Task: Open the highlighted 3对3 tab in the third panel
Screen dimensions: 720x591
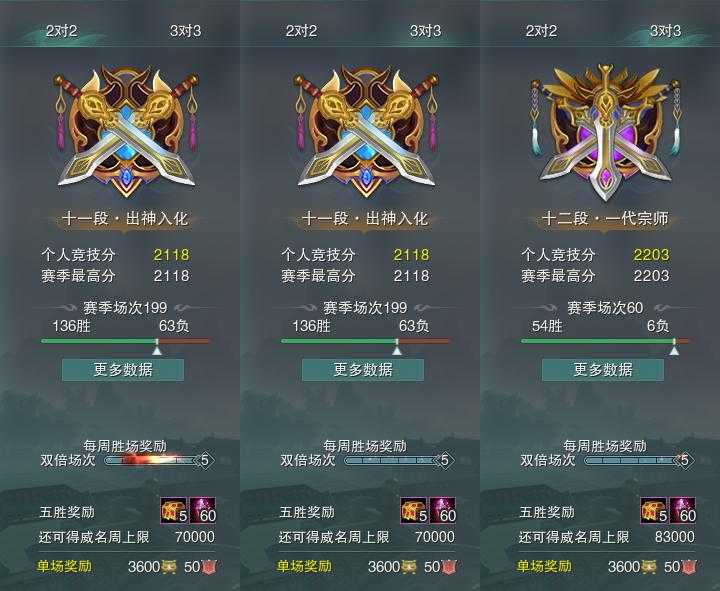Action: 665,31
